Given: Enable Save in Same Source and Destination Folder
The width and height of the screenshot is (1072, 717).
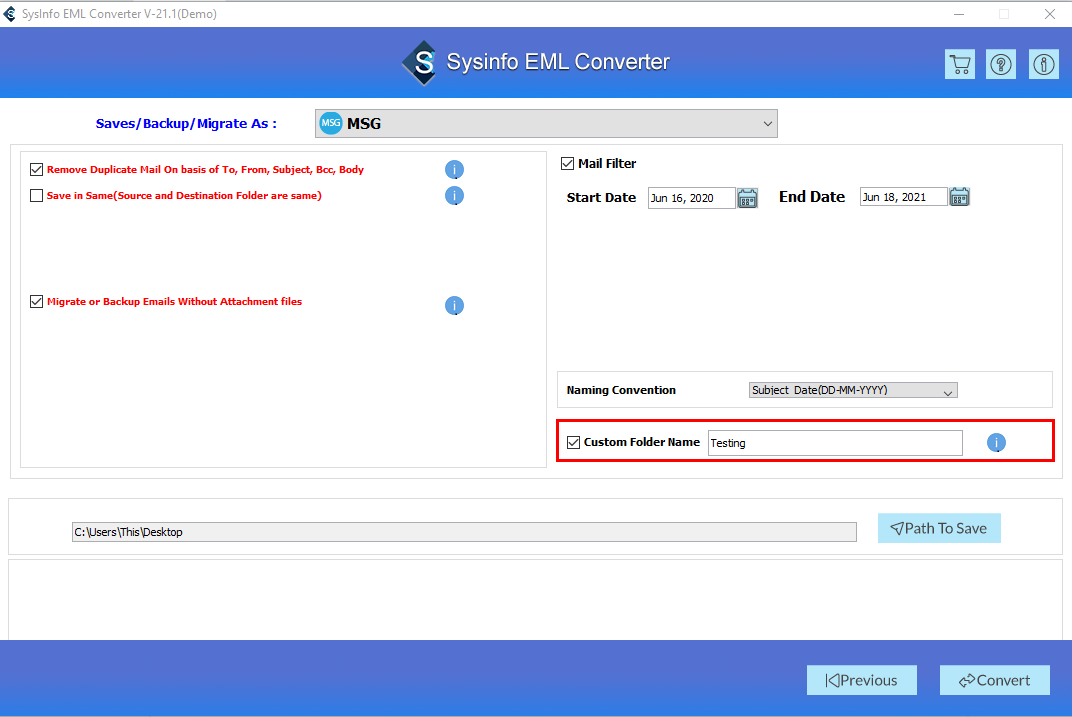Looking at the screenshot, I should pyautogui.click(x=36, y=195).
